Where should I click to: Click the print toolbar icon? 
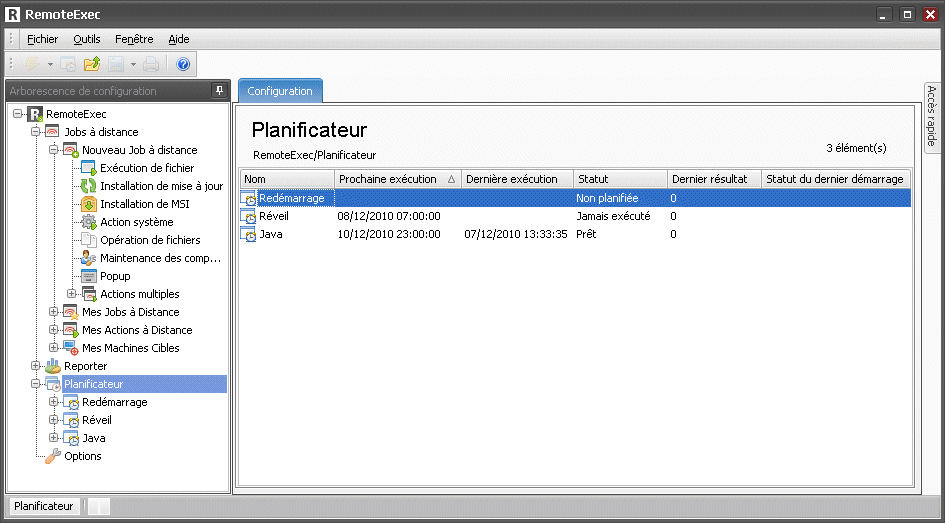click(x=151, y=64)
